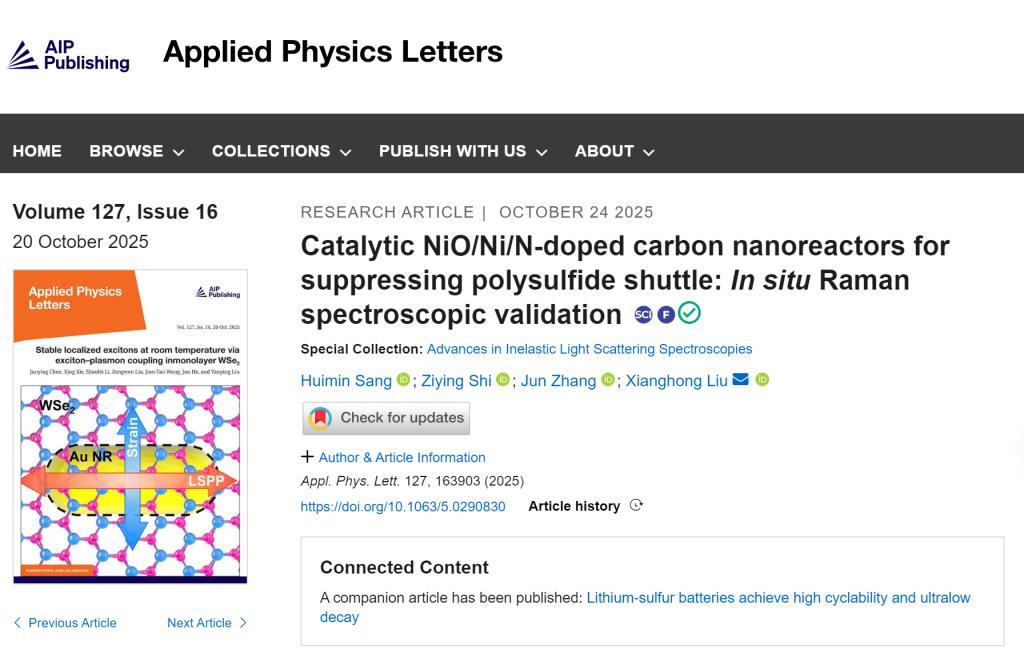Viewport: 1024px width, 653px height.
Task: Click Xianghong Liu's email envelope icon
Action: coord(740,380)
